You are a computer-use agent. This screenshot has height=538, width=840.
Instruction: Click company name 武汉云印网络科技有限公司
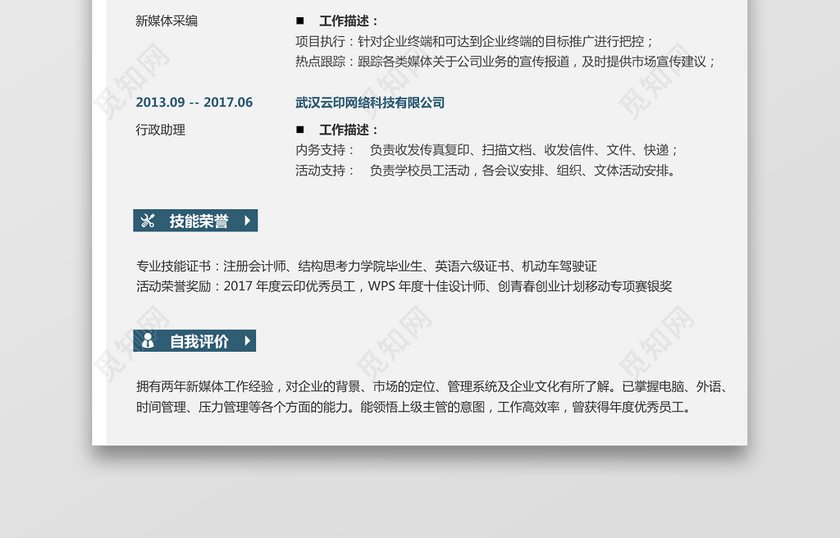coord(370,102)
